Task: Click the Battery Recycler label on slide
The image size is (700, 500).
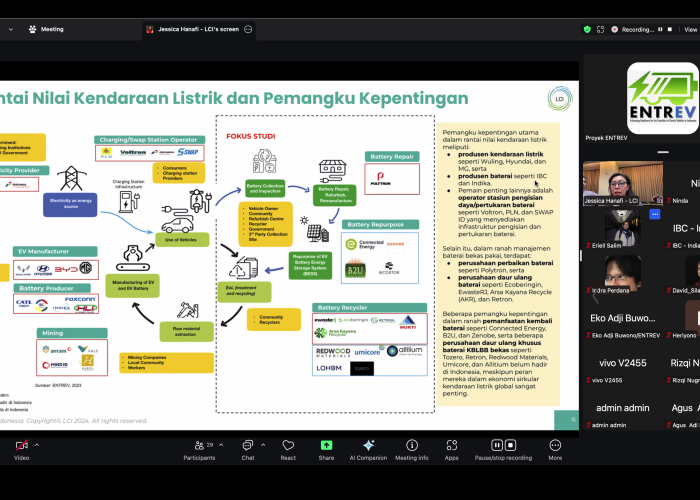Action: point(370,308)
